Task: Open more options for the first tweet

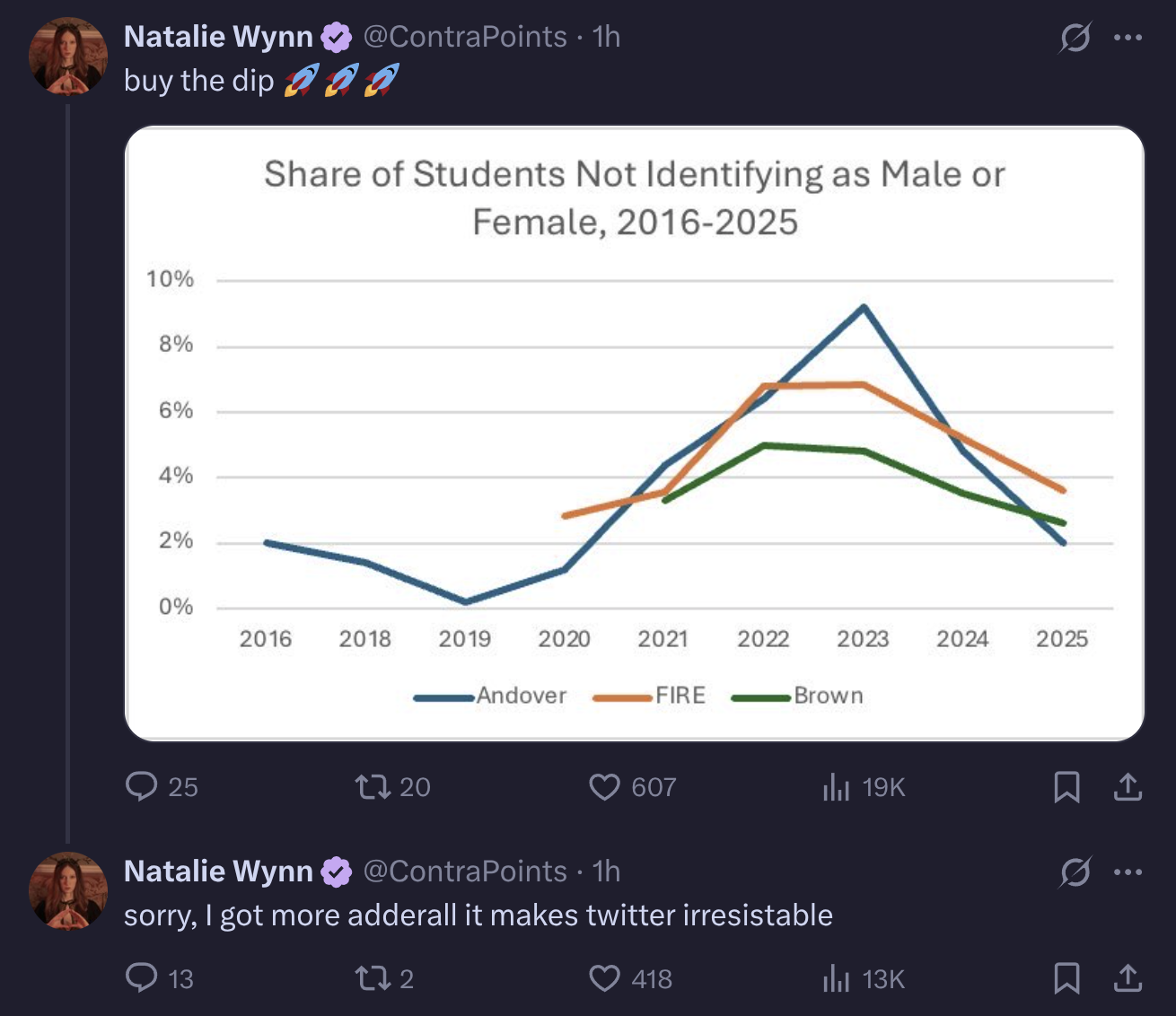Action: [x=1128, y=38]
